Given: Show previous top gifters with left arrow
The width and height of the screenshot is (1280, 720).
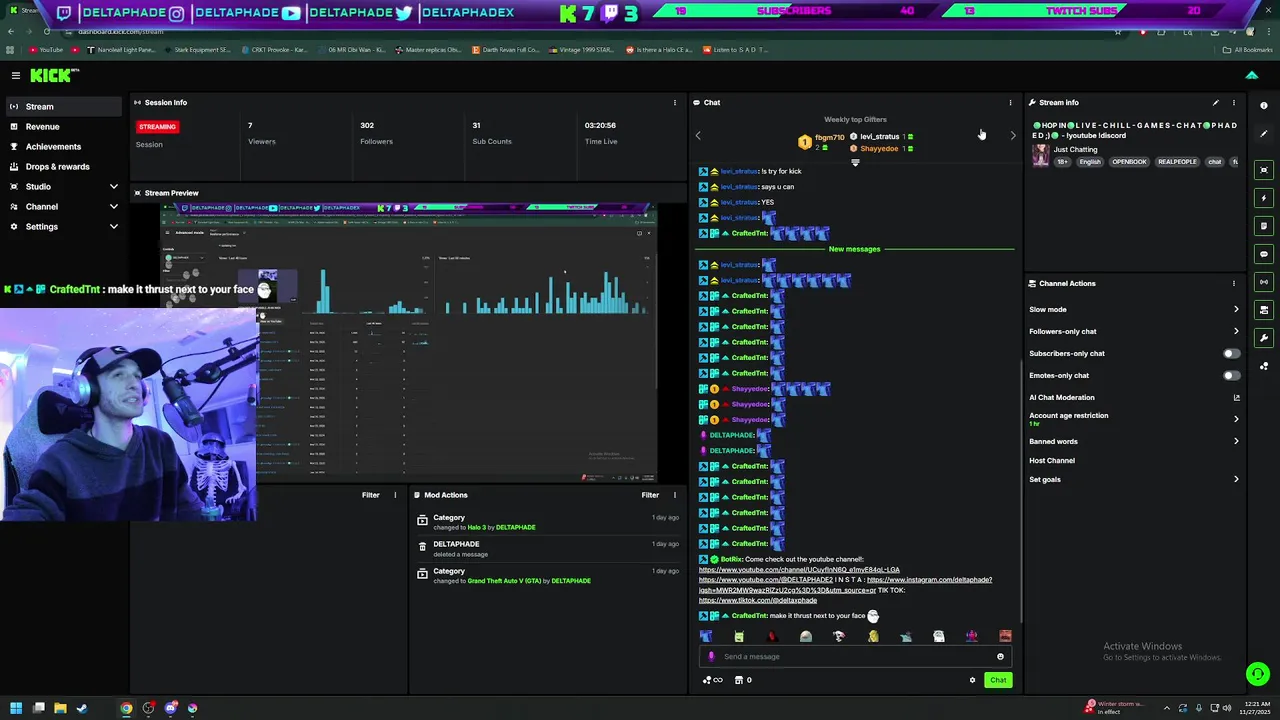Looking at the screenshot, I should (x=698, y=135).
